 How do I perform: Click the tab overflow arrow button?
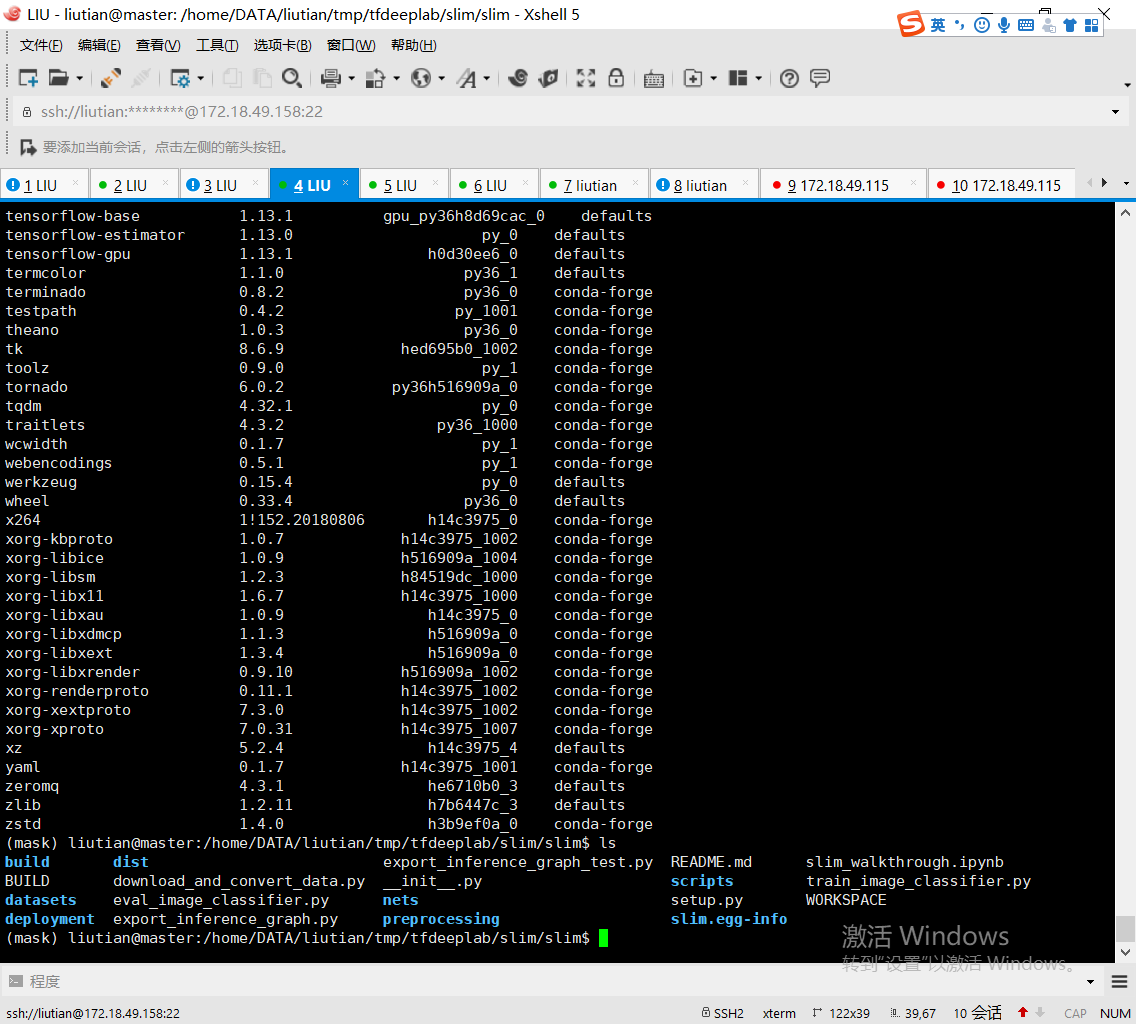1106,184
